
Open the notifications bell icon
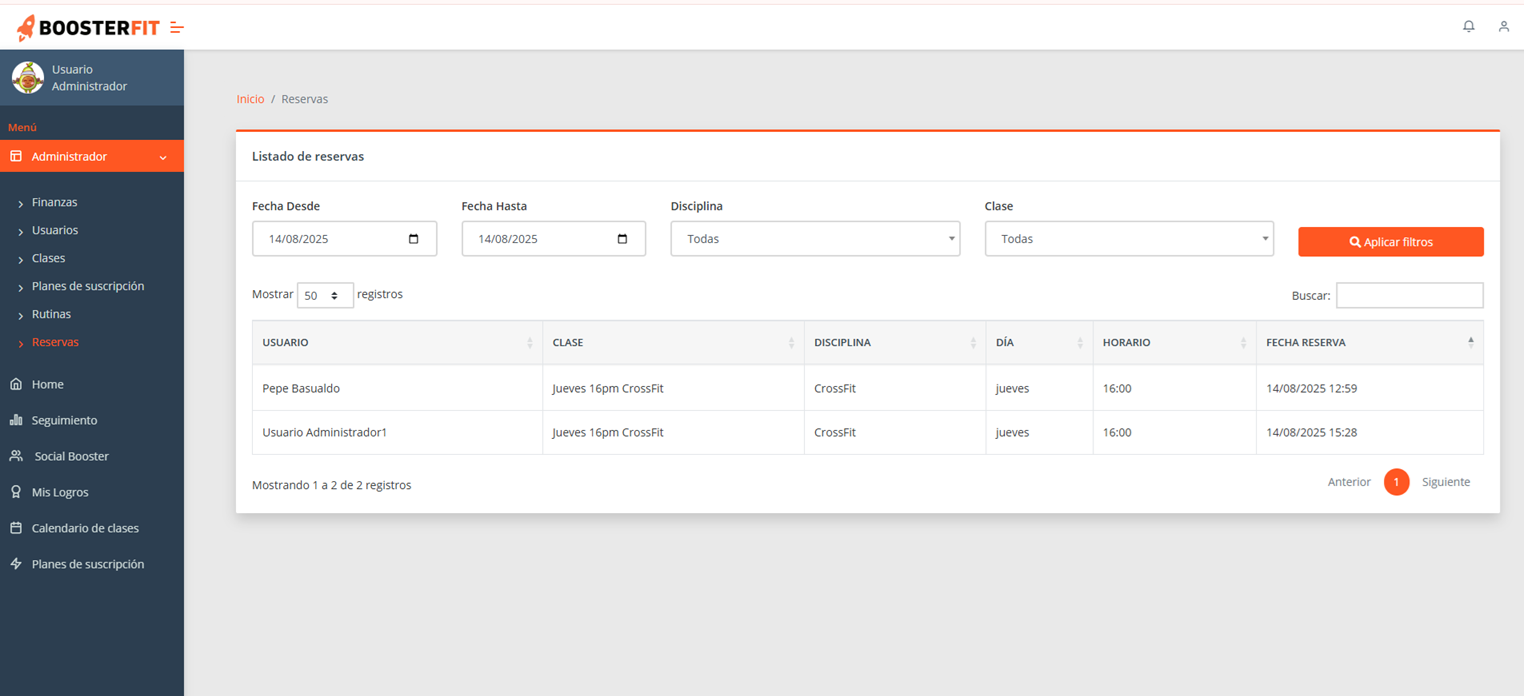click(x=1469, y=26)
